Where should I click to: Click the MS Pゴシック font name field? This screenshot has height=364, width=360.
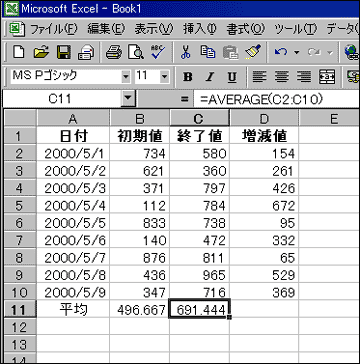[66, 77]
